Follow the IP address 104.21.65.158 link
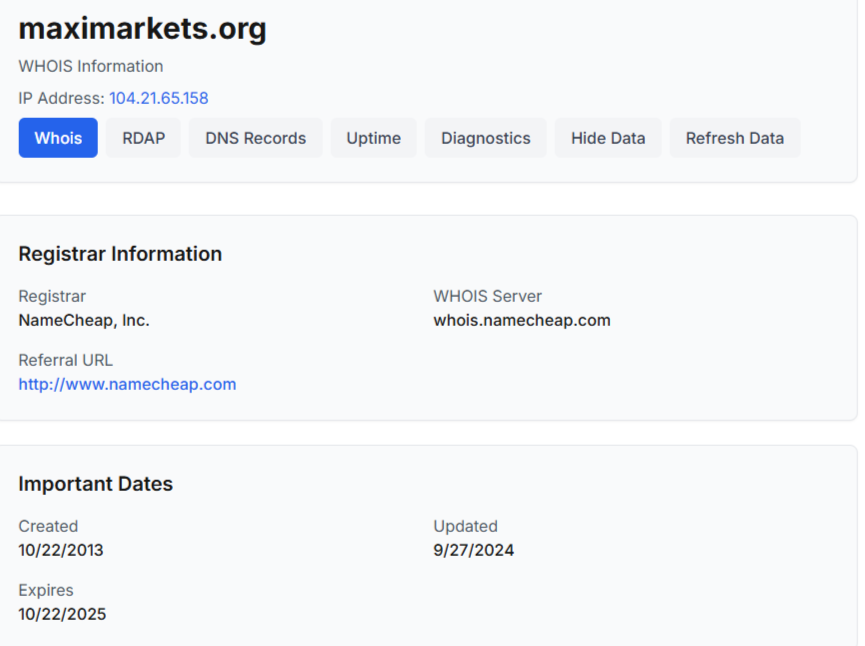The height and width of the screenshot is (646, 865). click(x=158, y=98)
